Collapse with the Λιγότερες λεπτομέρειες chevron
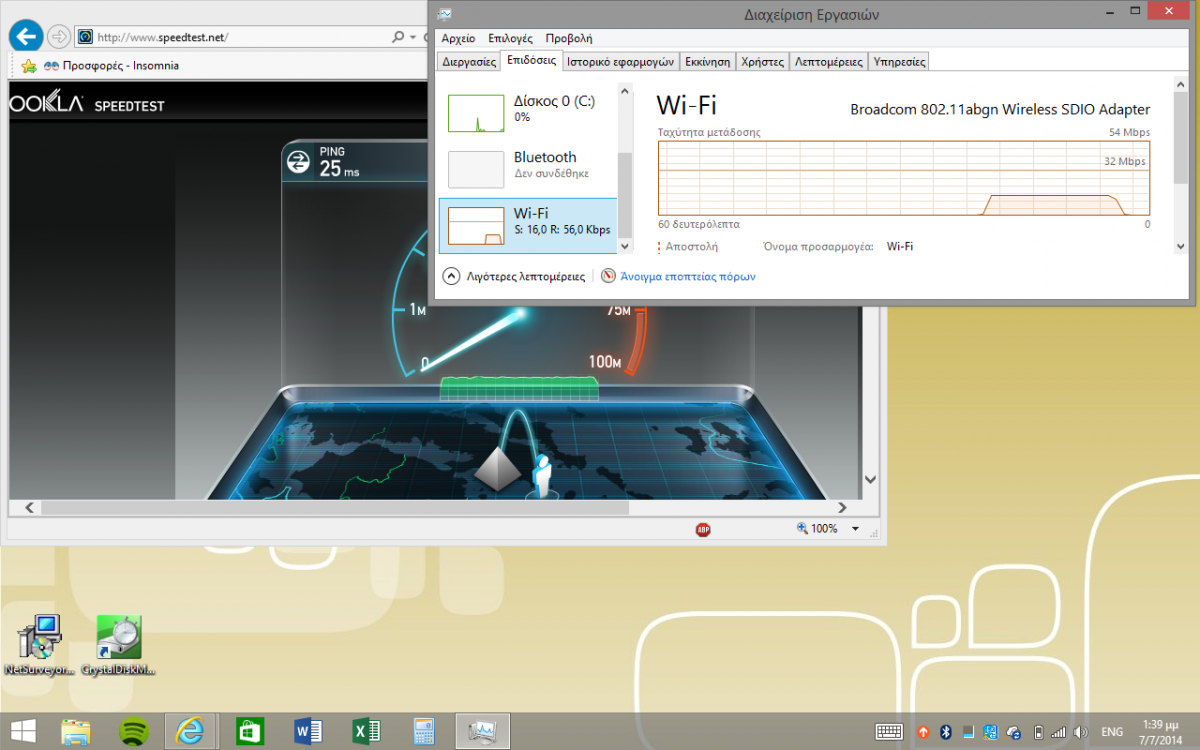 point(450,276)
